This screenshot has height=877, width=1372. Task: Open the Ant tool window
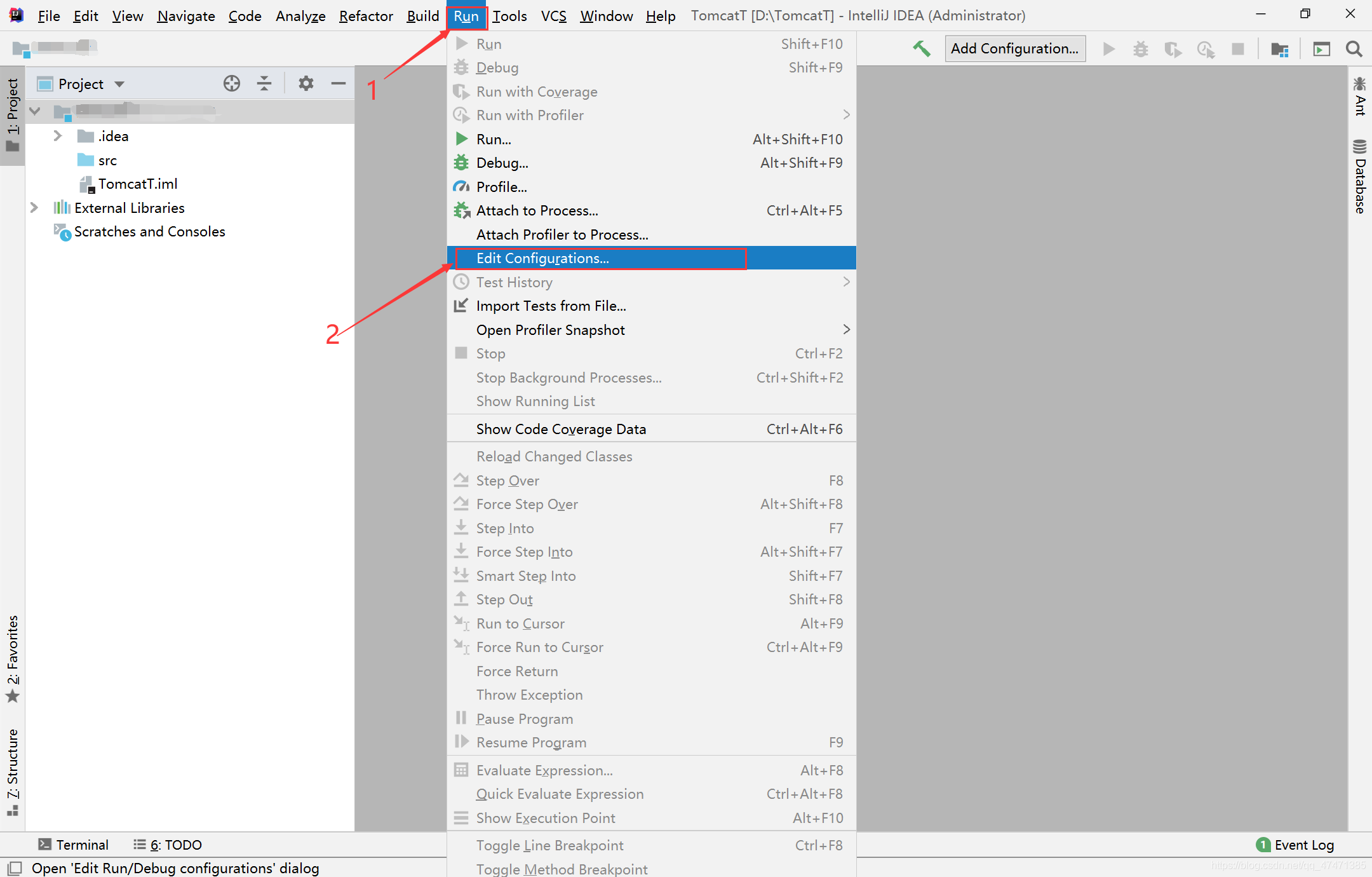[x=1360, y=96]
